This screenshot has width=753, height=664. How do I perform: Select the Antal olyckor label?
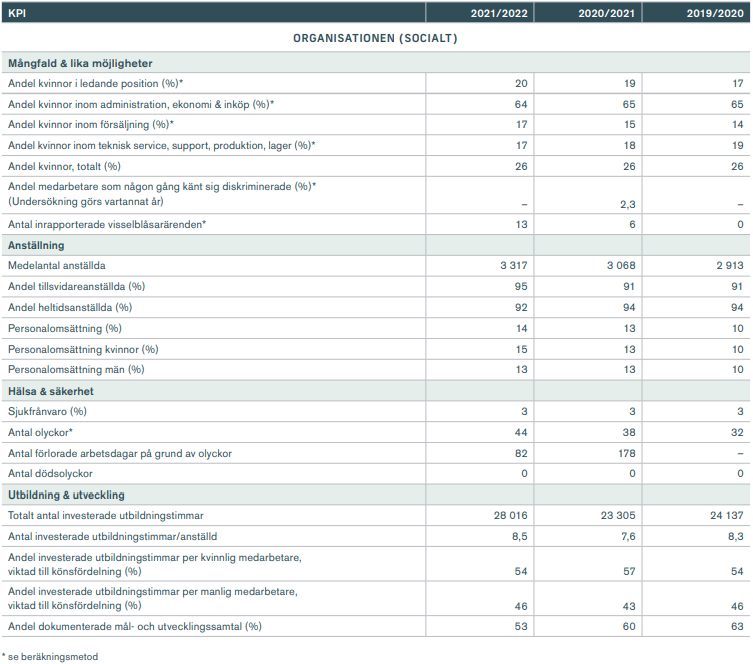(40, 433)
